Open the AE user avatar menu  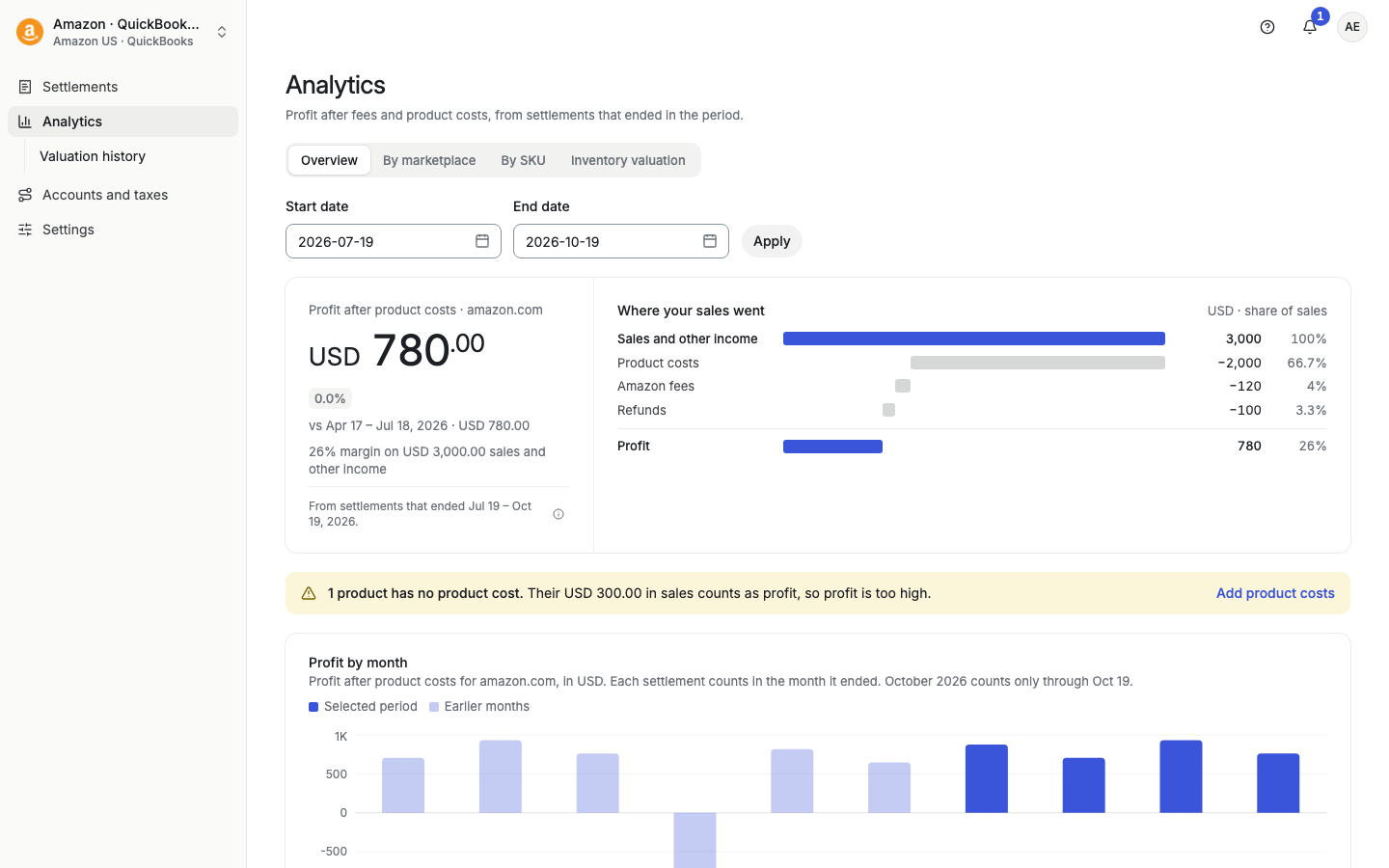[x=1352, y=27]
